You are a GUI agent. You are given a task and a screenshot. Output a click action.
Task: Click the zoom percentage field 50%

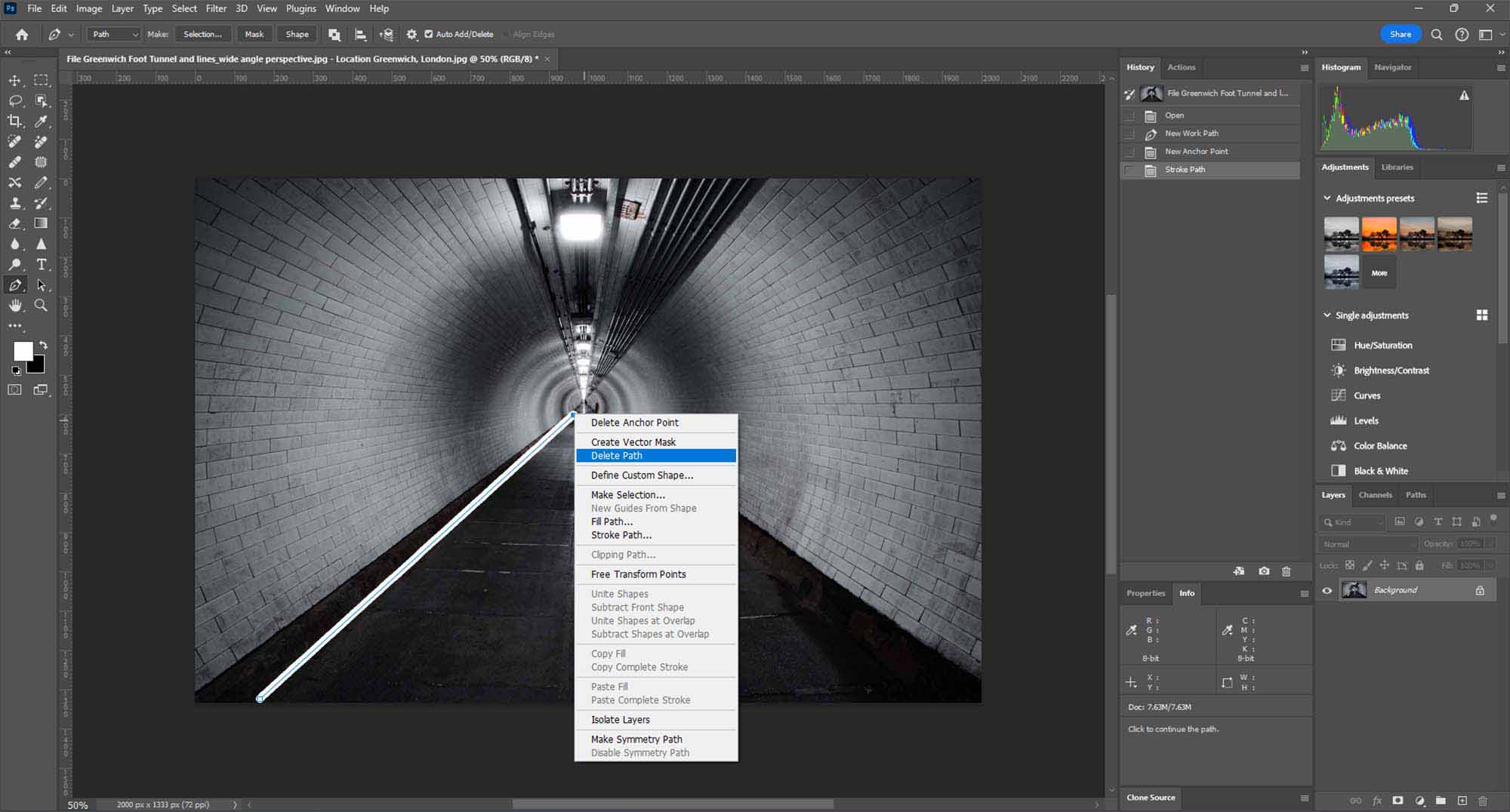pos(78,805)
